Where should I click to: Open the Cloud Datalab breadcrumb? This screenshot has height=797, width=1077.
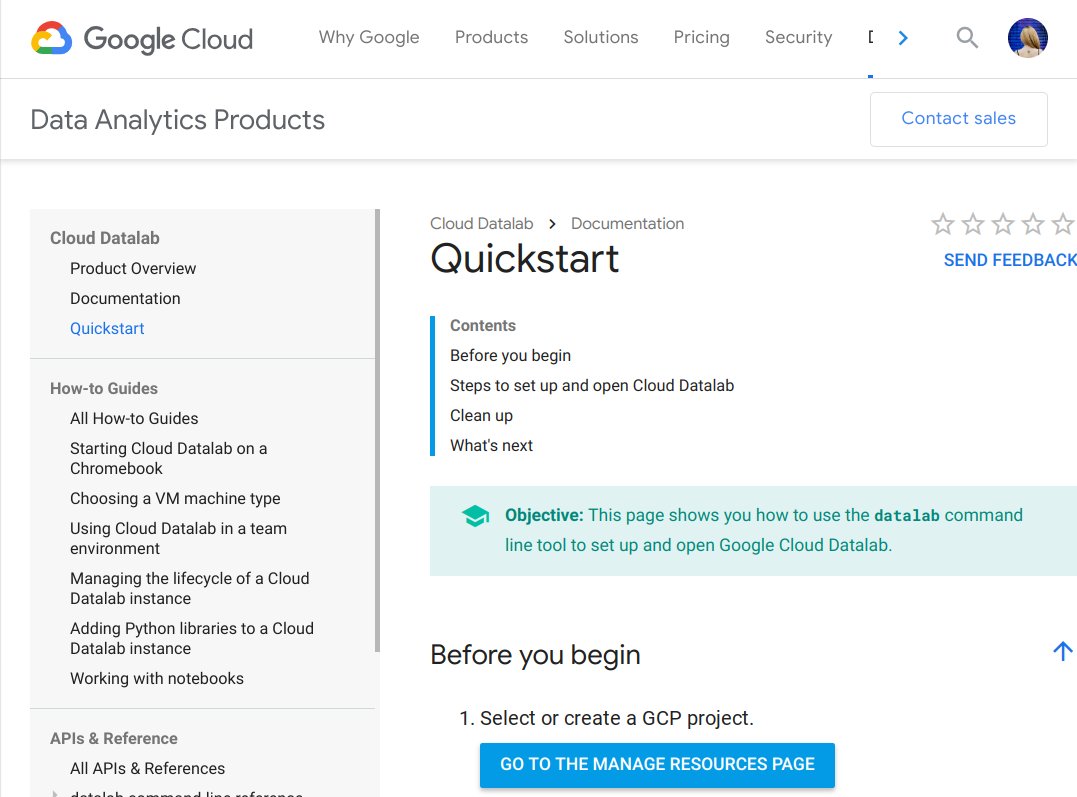point(481,223)
